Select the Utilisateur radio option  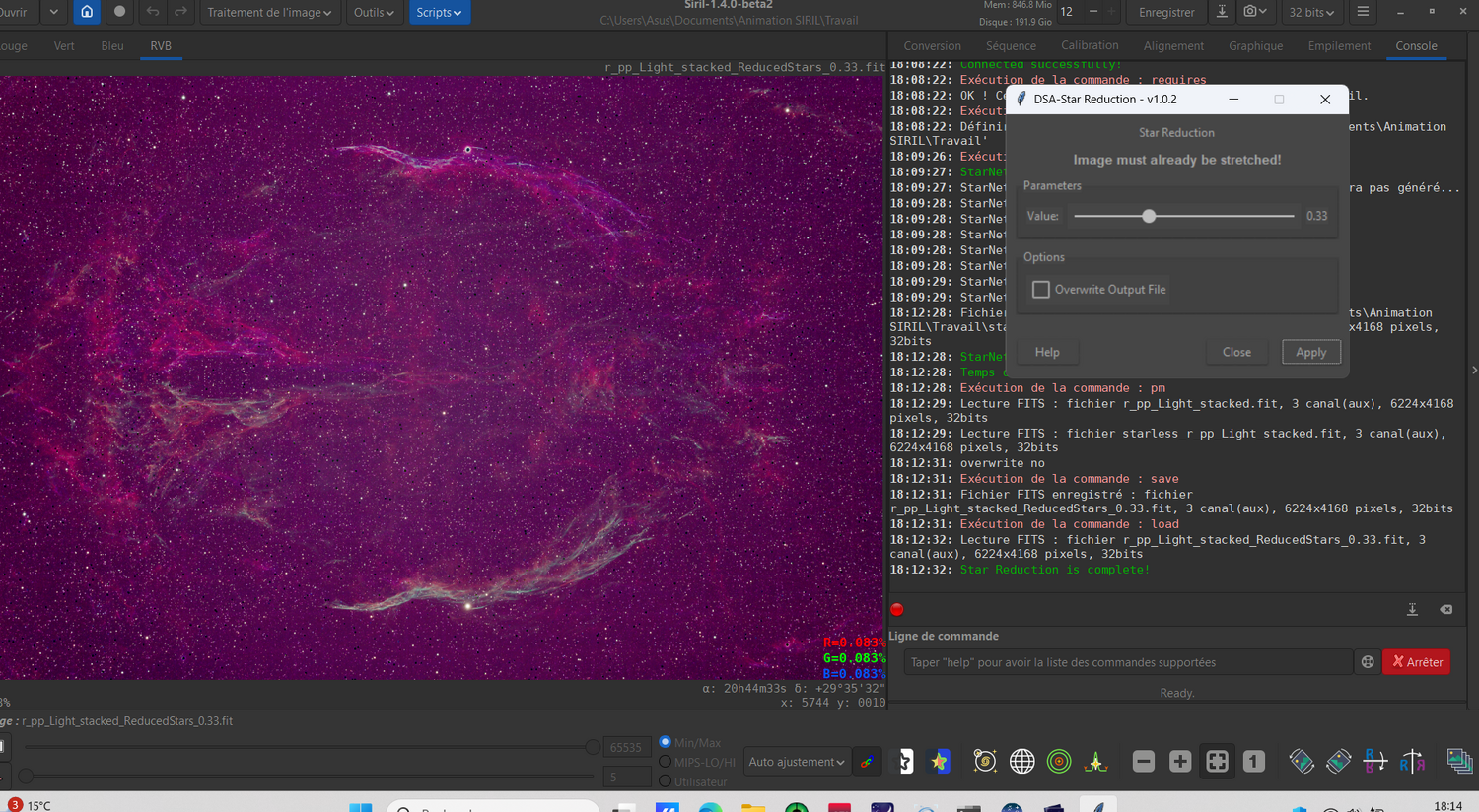tap(666, 781)
